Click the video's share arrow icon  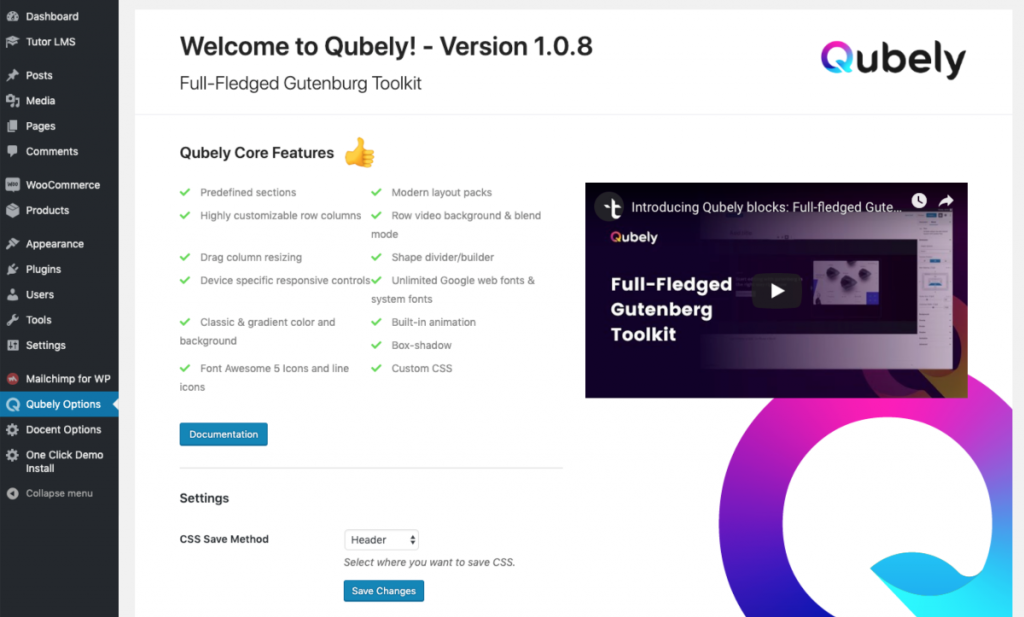[x=946, y=200]
